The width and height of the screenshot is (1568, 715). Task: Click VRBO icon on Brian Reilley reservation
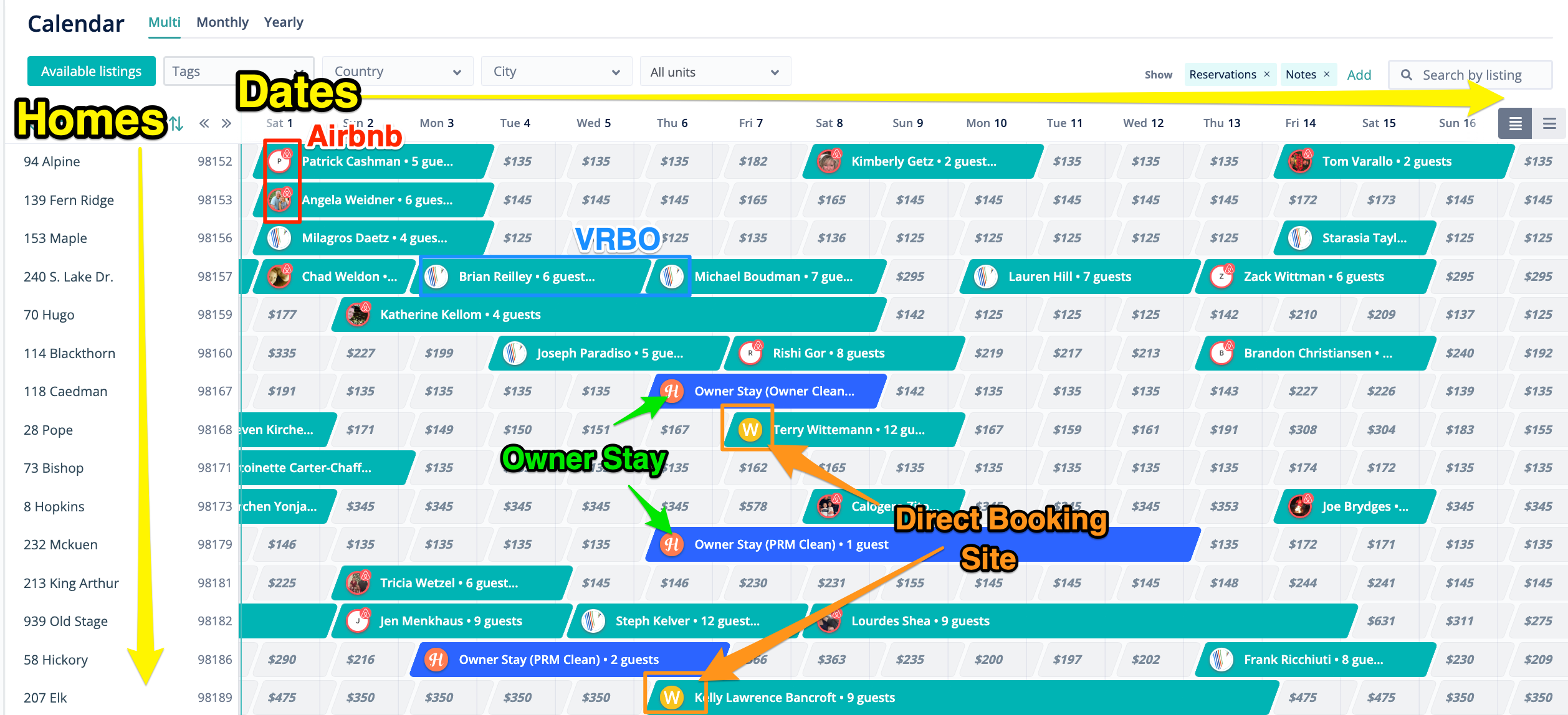pyautogui.click(x=436, y=277)
